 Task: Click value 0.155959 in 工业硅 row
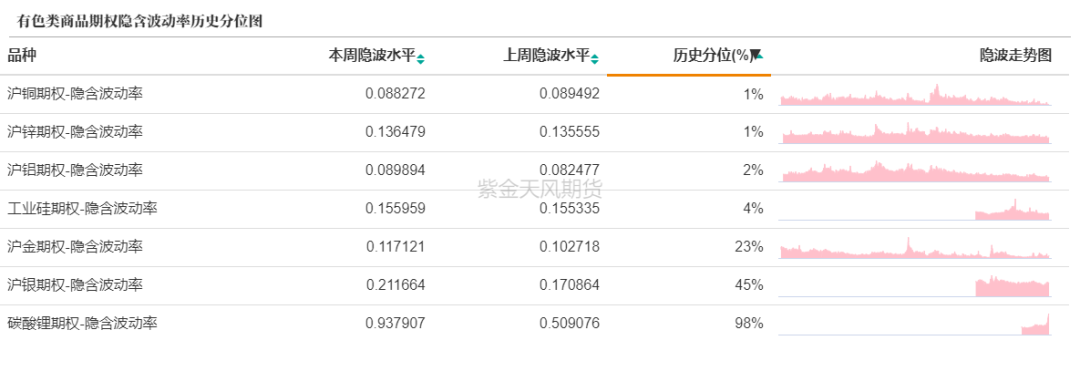[x=395, y=208]
